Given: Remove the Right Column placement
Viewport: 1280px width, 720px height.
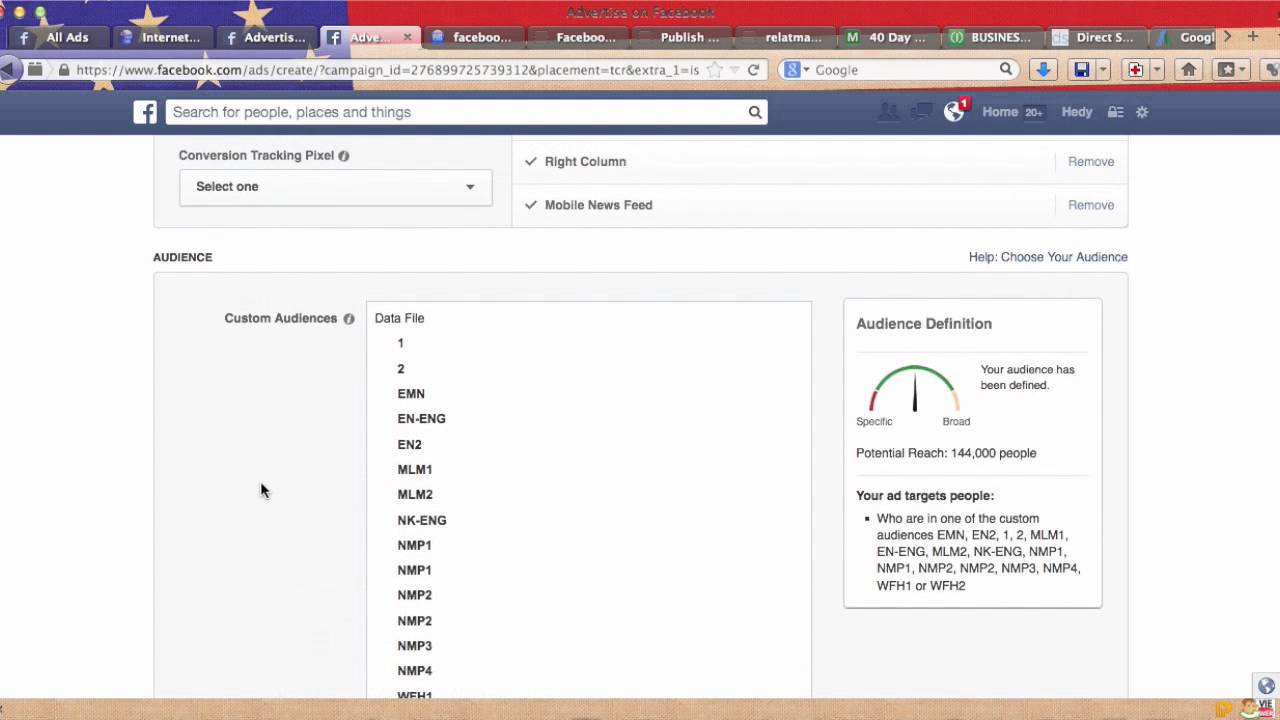Looking at the screenshot, I should pos(1091,162).
